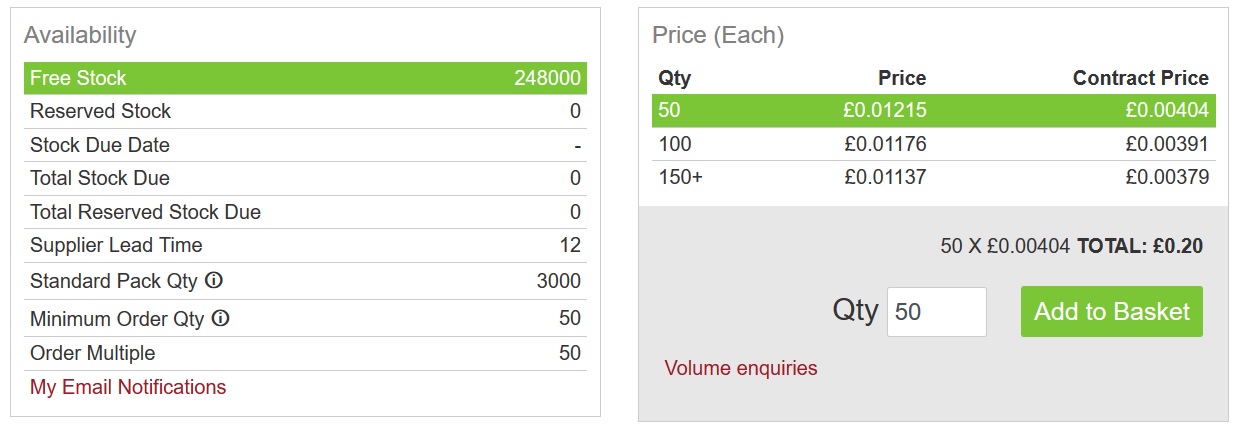Click the Supplier Lead Time row
The height and width of the screenshot is (433, 1240).
pyautogui.click(x=305, y=245)
